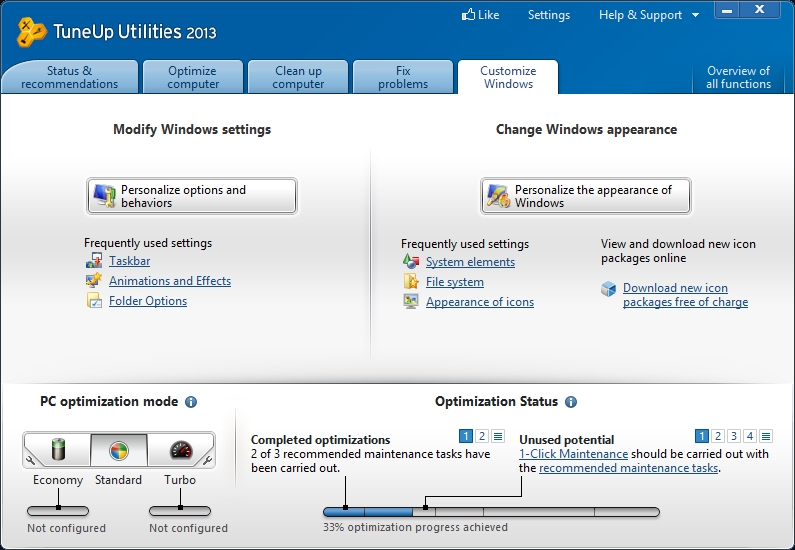This screenshot has height=550, width=795.
Task: Click the PC optimization mode info icon
Action: click(x=191, y=402)
